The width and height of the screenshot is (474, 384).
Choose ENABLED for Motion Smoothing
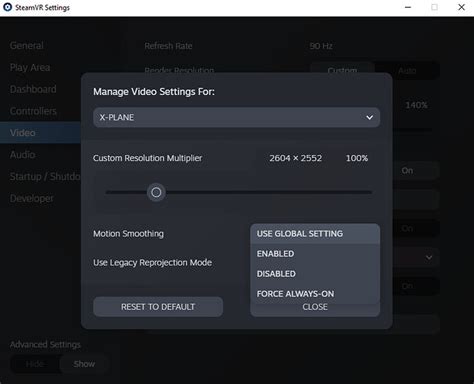pos(315,254)
